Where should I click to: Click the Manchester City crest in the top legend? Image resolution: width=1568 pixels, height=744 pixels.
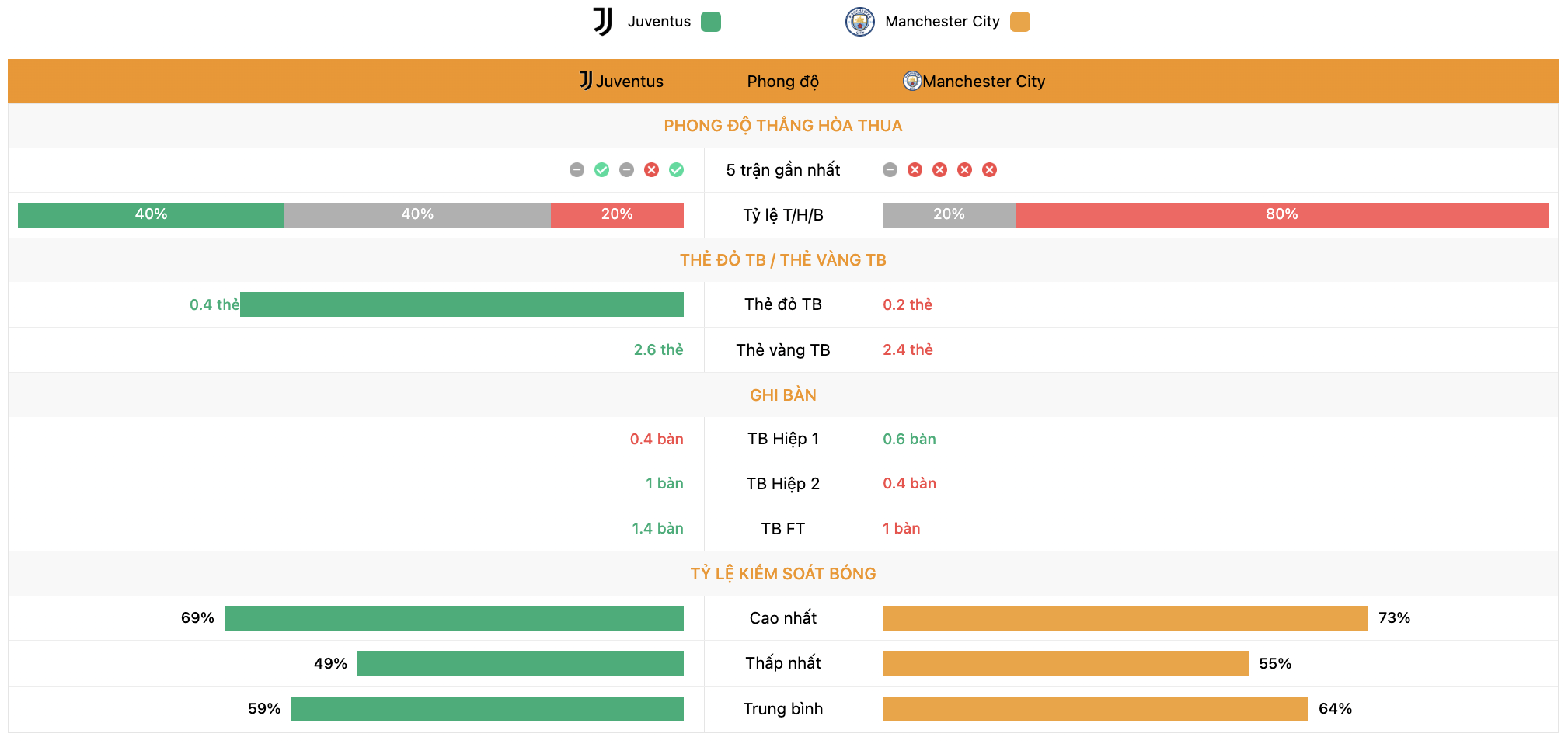click(x=859, y=22)
